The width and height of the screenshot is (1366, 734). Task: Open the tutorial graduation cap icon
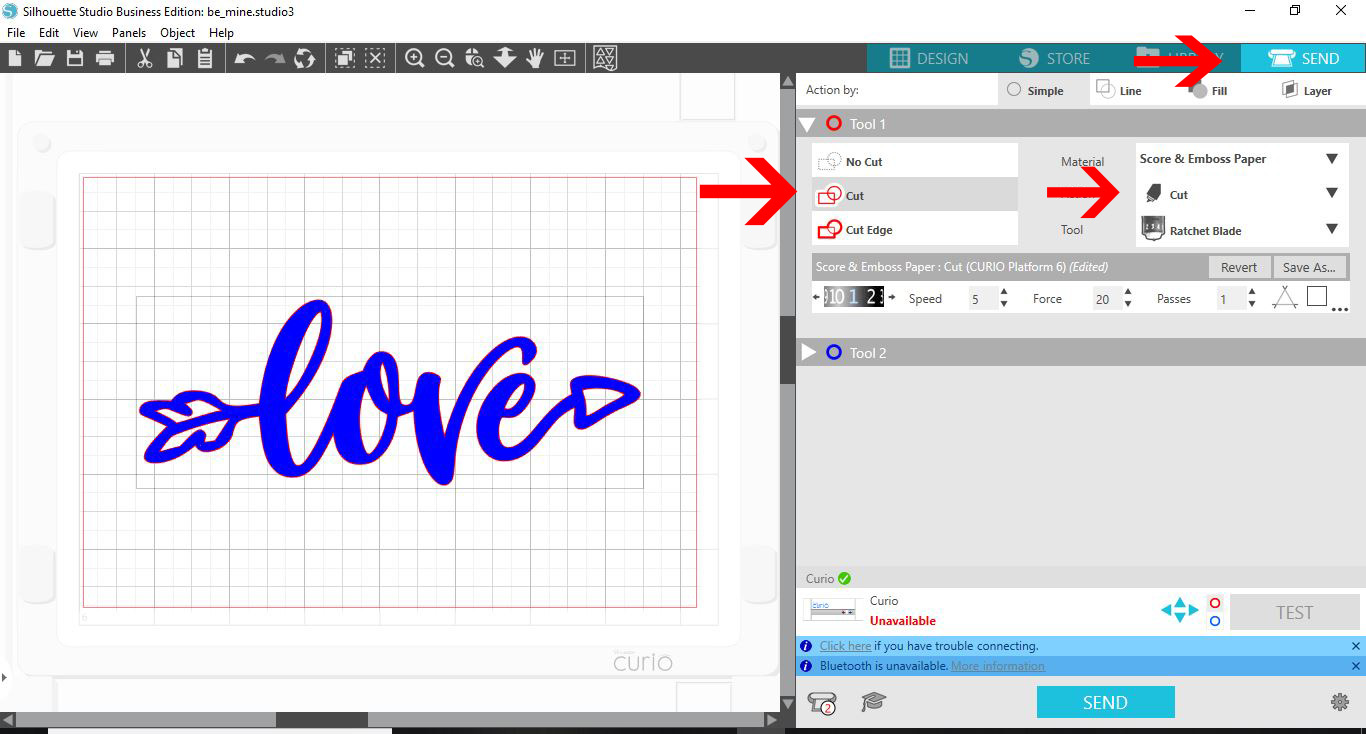pos(874,702)
